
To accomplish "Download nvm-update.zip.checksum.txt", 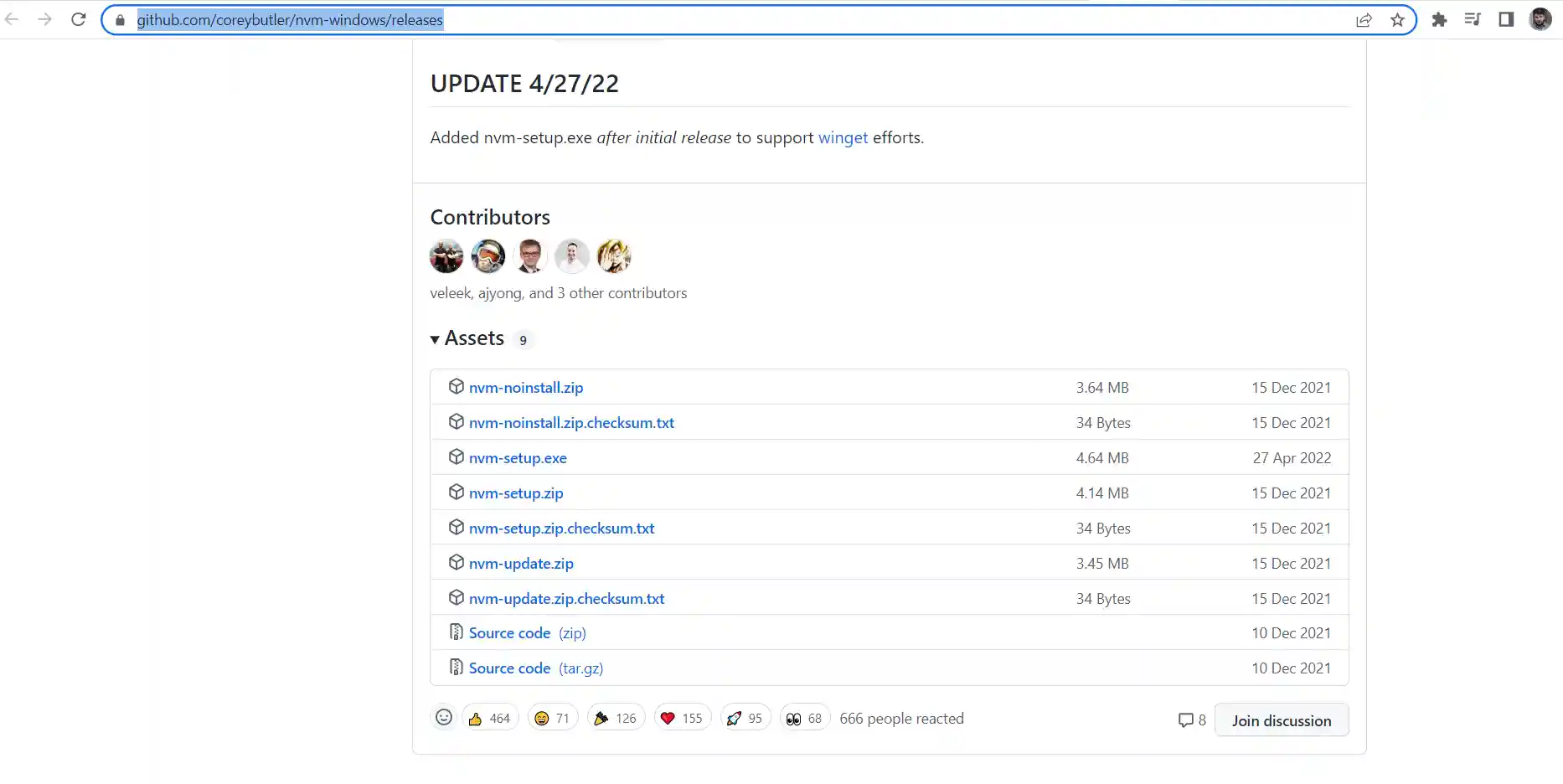I will coord(566,599).
